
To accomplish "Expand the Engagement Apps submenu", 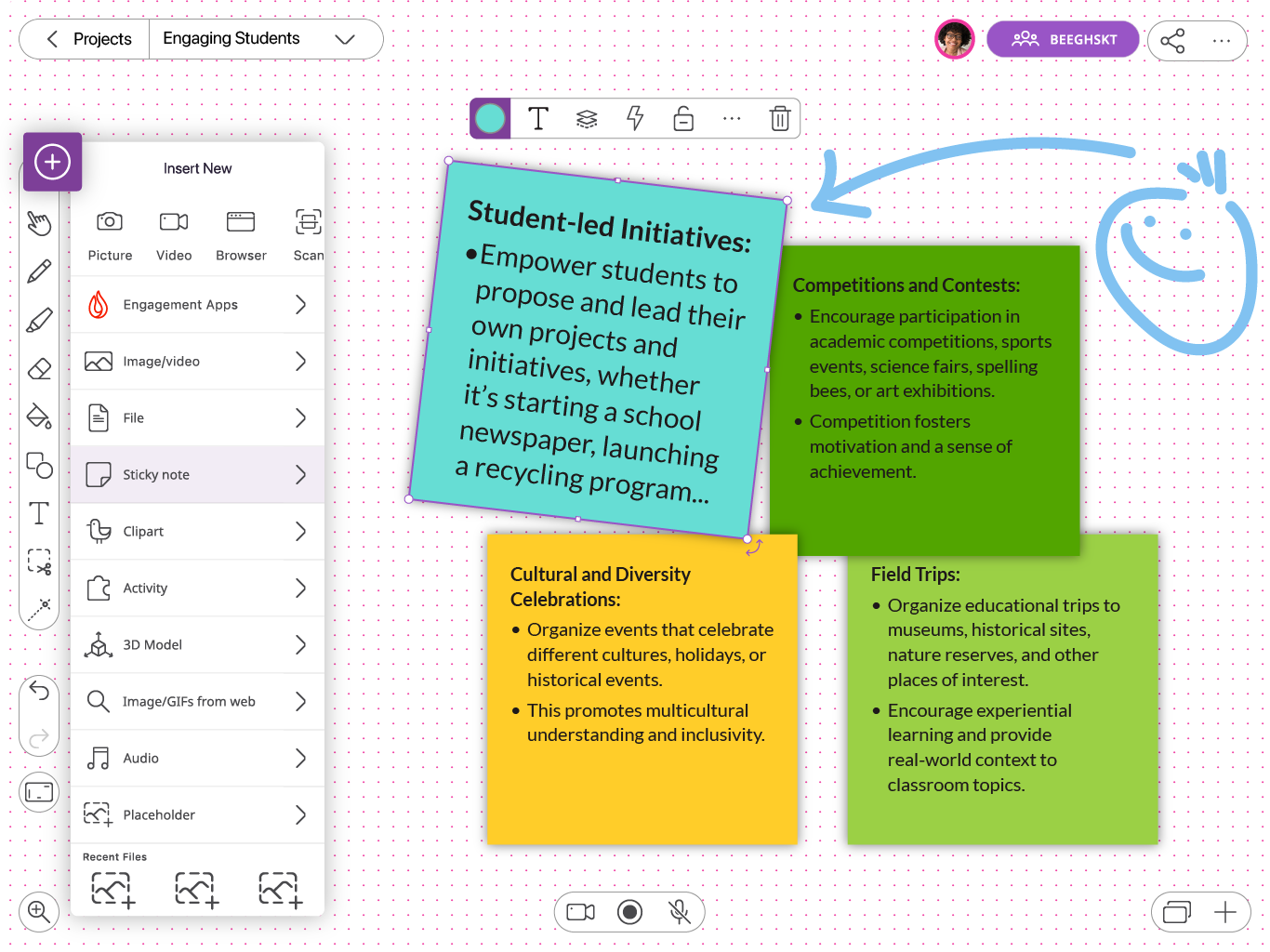I will click(x=198, y=305).
